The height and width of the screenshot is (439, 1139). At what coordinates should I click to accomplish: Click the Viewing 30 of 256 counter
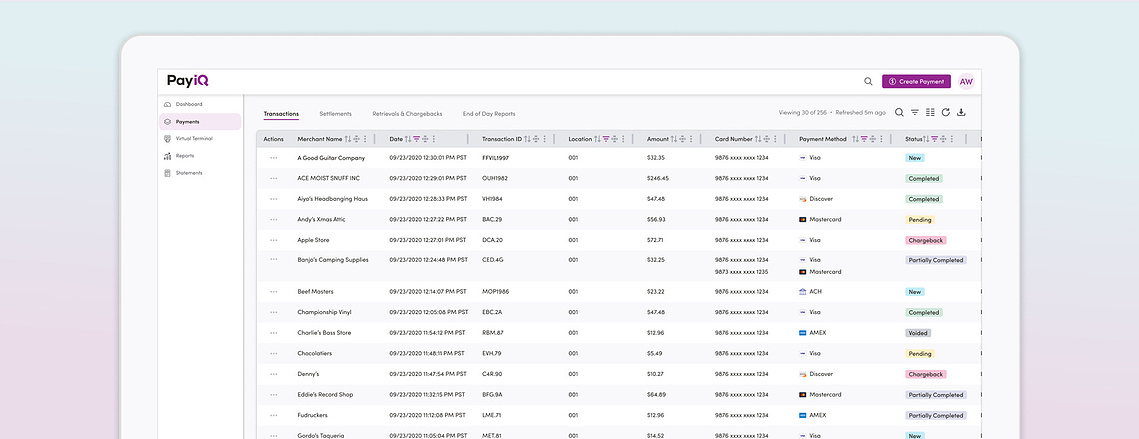[803, 113]
